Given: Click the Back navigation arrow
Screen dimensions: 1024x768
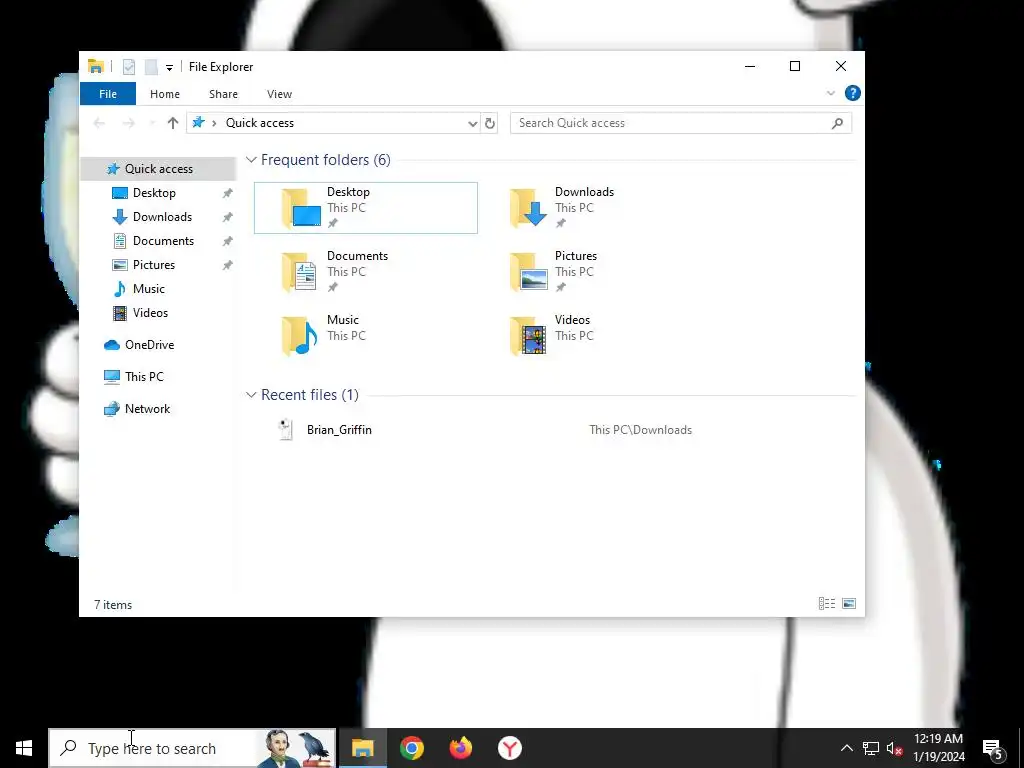Looking at the screenshot, I should pos(99,123).
